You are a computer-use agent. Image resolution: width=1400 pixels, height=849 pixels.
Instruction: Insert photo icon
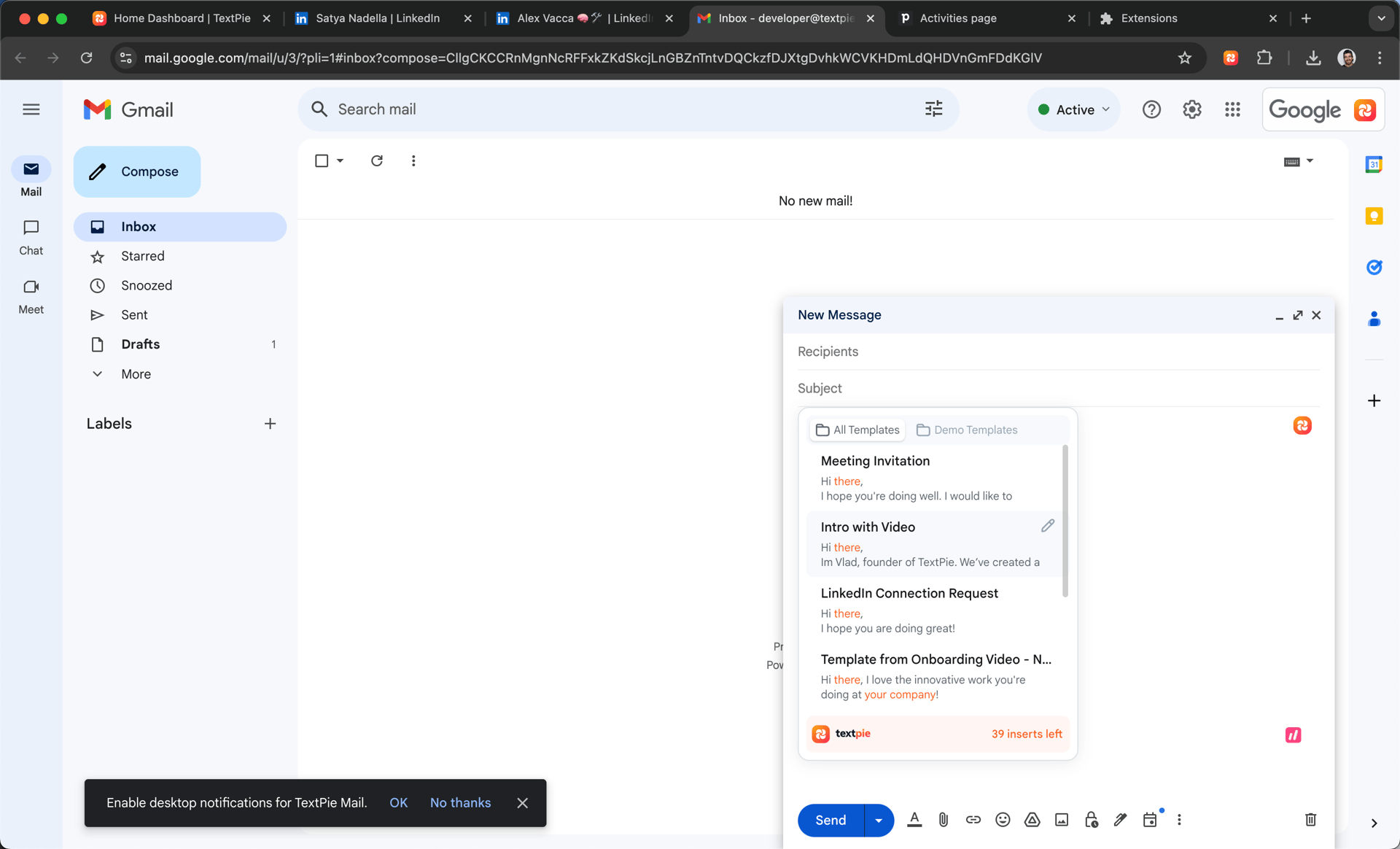point(1062,820)
